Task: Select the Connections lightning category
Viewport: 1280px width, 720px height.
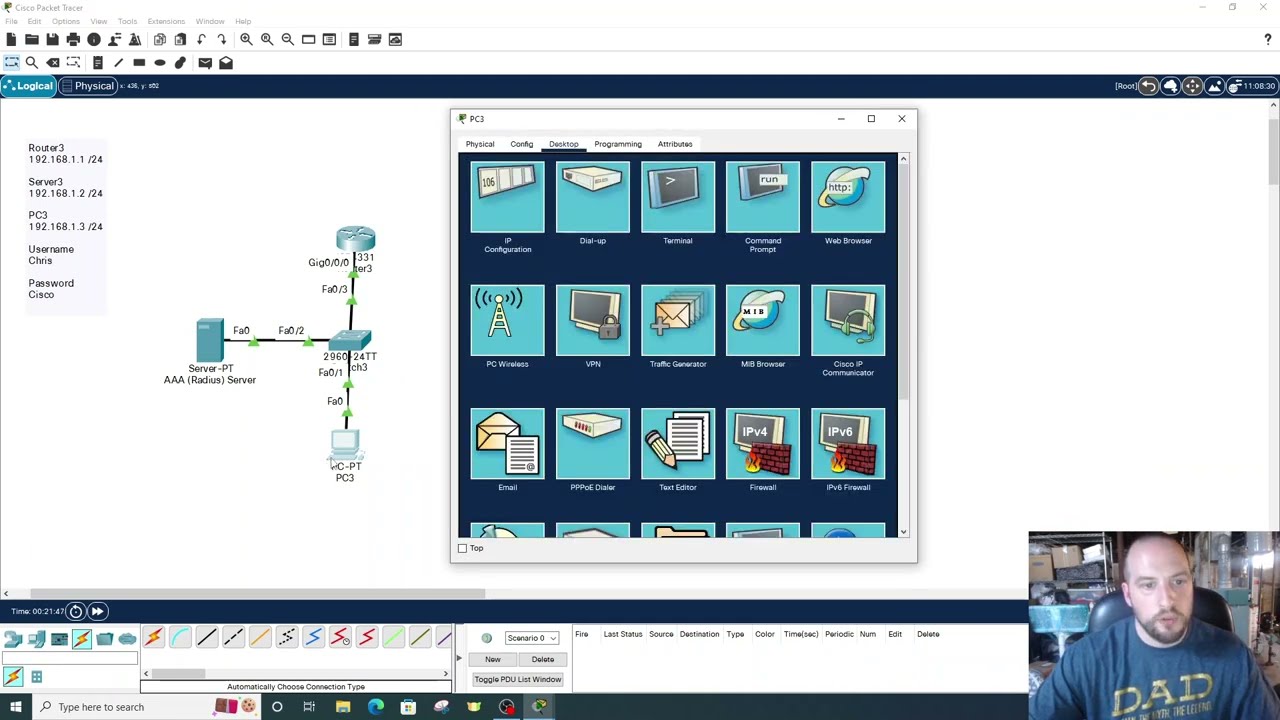Action: (82, 639)
